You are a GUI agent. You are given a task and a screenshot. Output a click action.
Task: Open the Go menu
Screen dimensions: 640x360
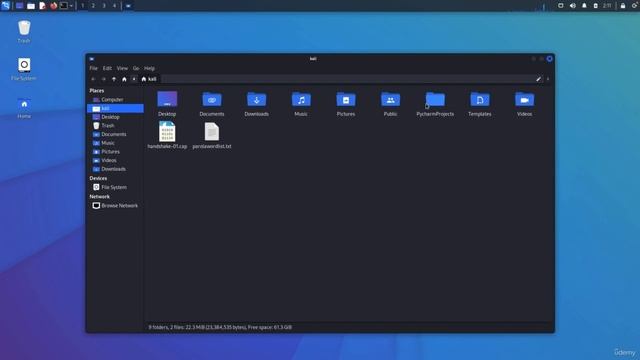136,68
